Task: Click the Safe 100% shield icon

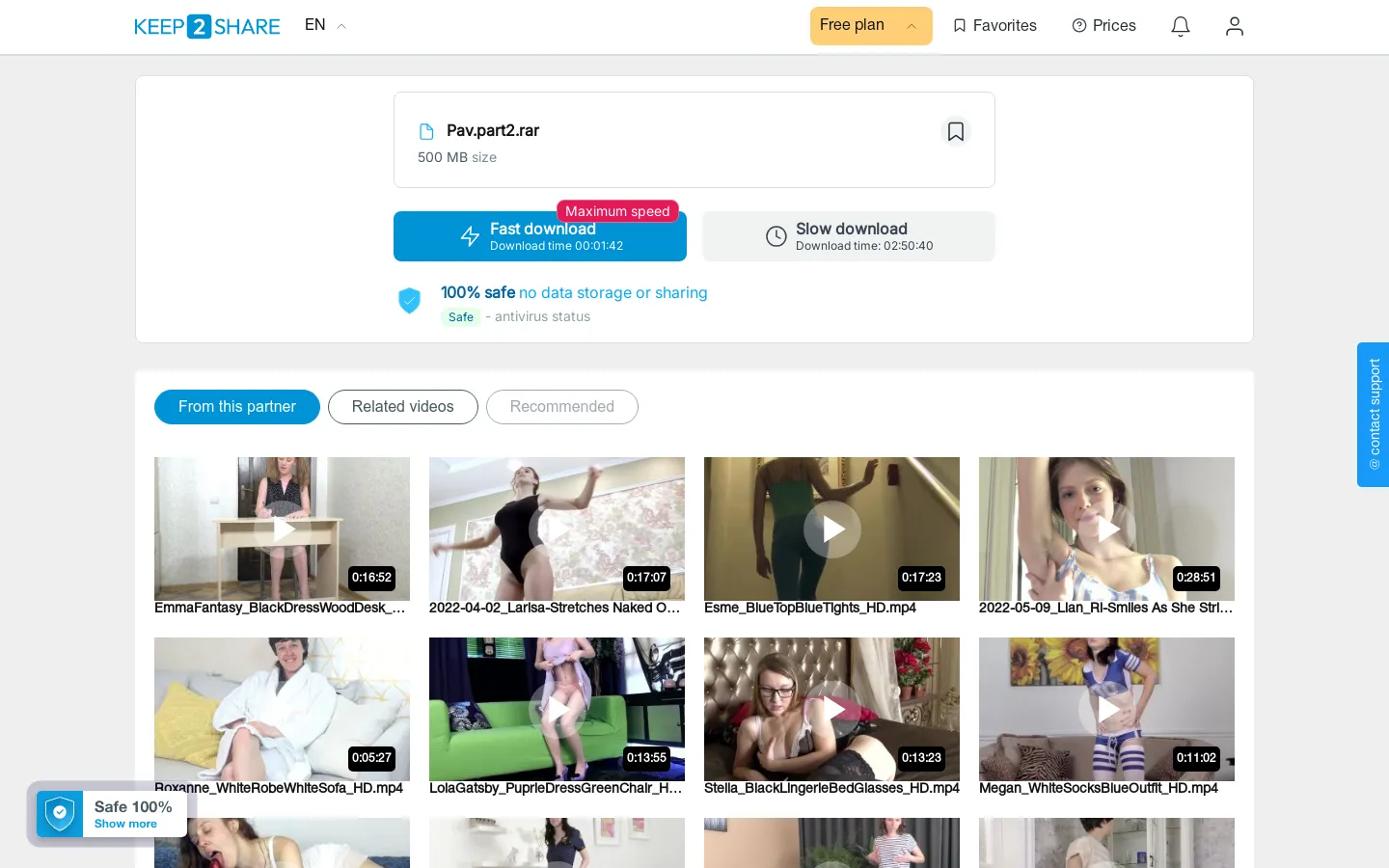Action: (x=60, y=814)
